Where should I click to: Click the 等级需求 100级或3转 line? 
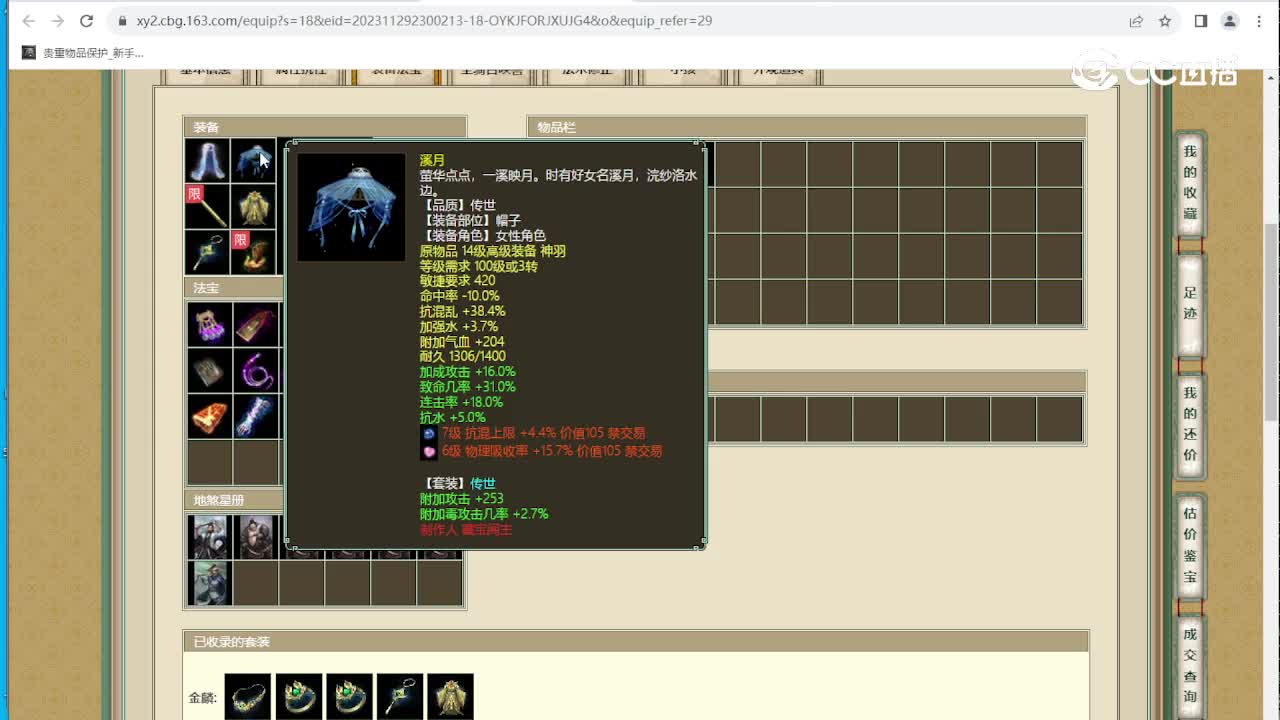tap(479, 266)
